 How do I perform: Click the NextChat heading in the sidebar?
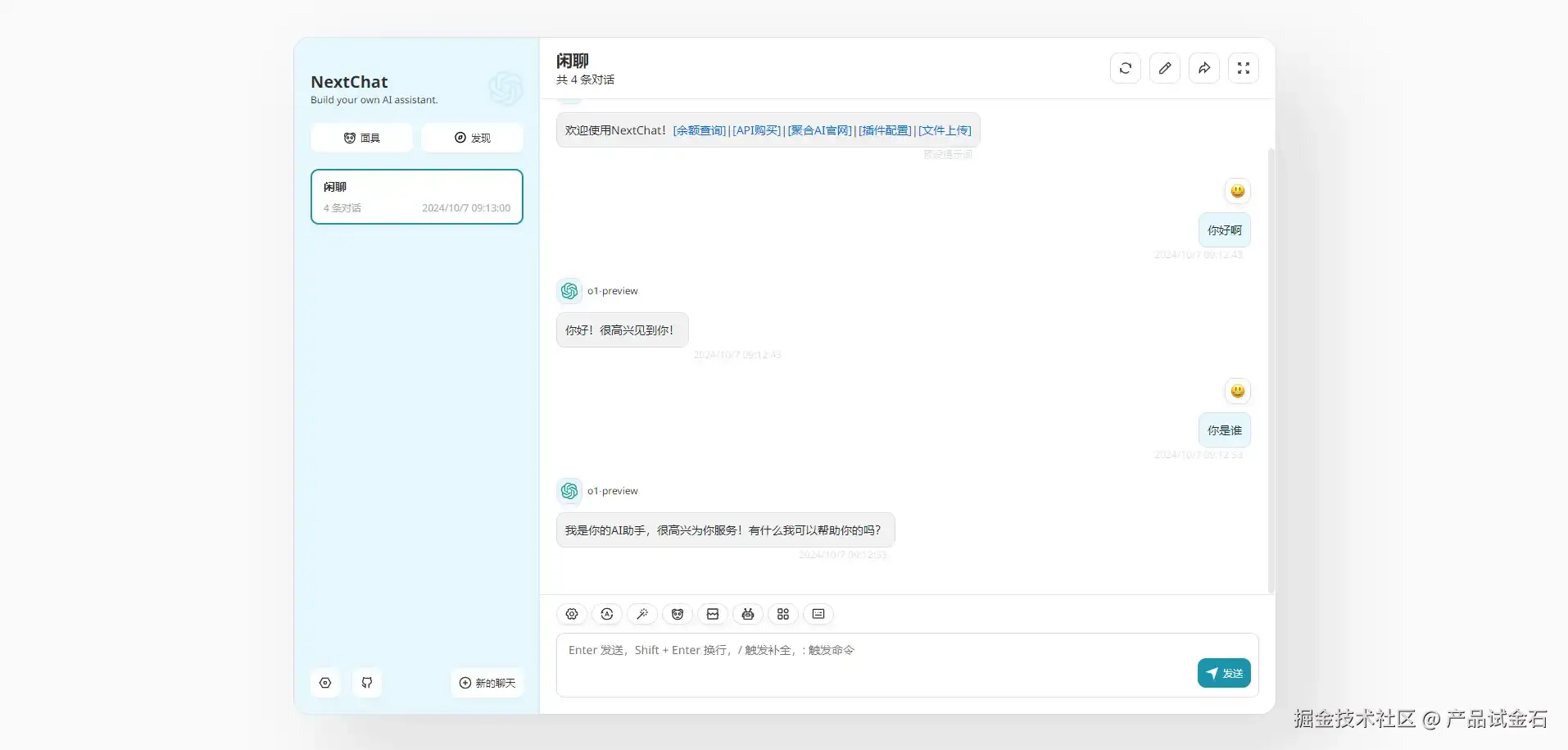click(x=349, y=82)
